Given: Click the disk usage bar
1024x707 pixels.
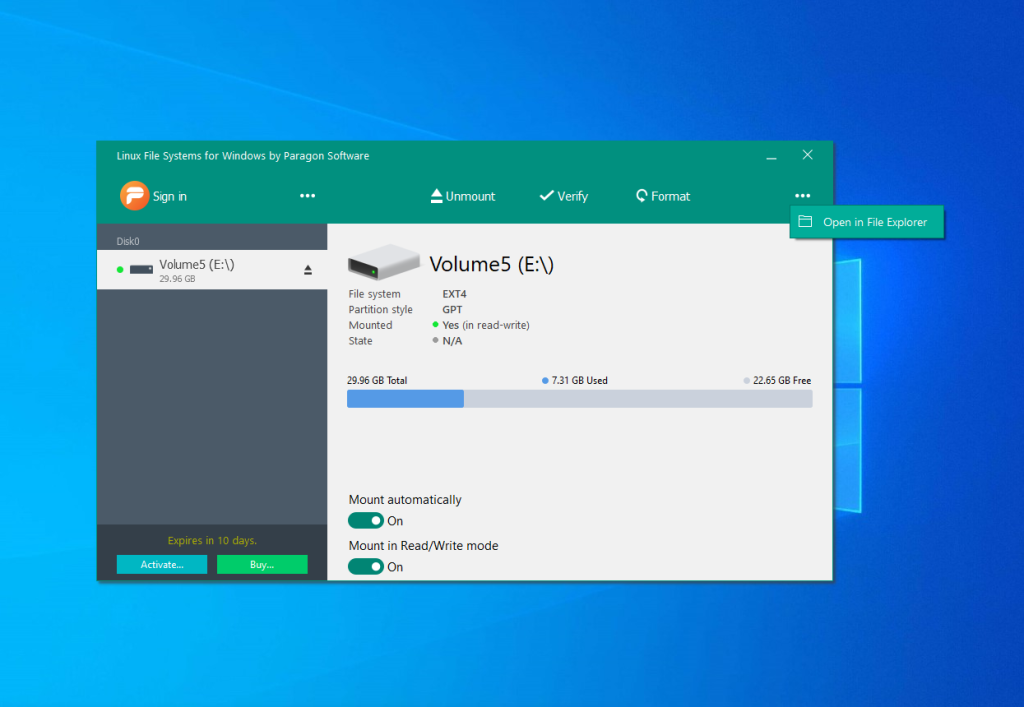Looking at the screenshot, I should tap(579, 399).
